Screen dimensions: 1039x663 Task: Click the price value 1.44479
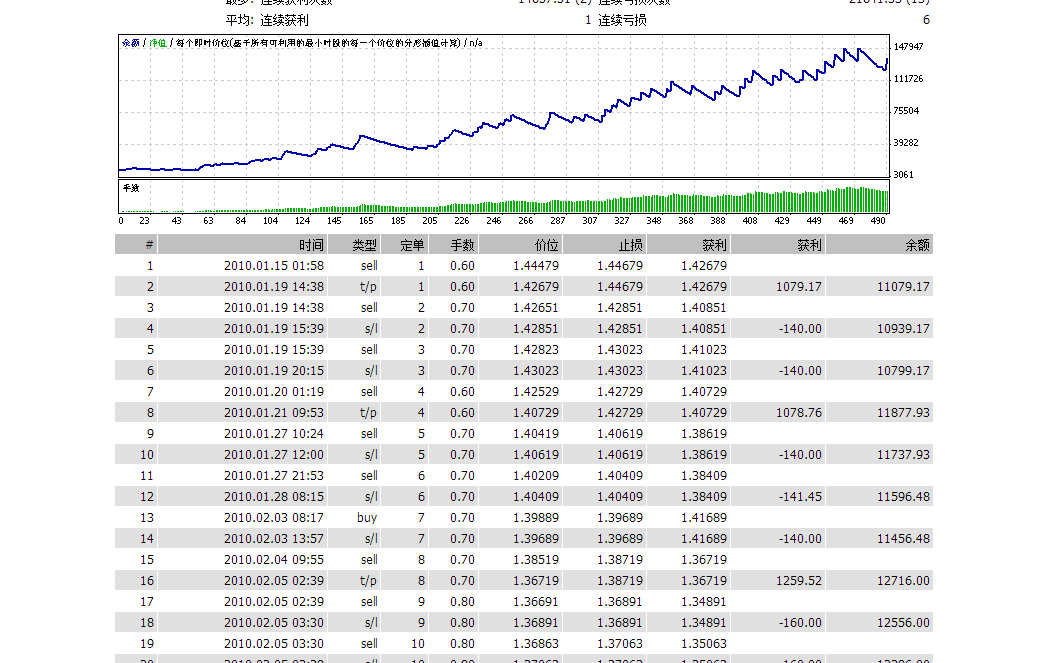click(x=535, y=266)
